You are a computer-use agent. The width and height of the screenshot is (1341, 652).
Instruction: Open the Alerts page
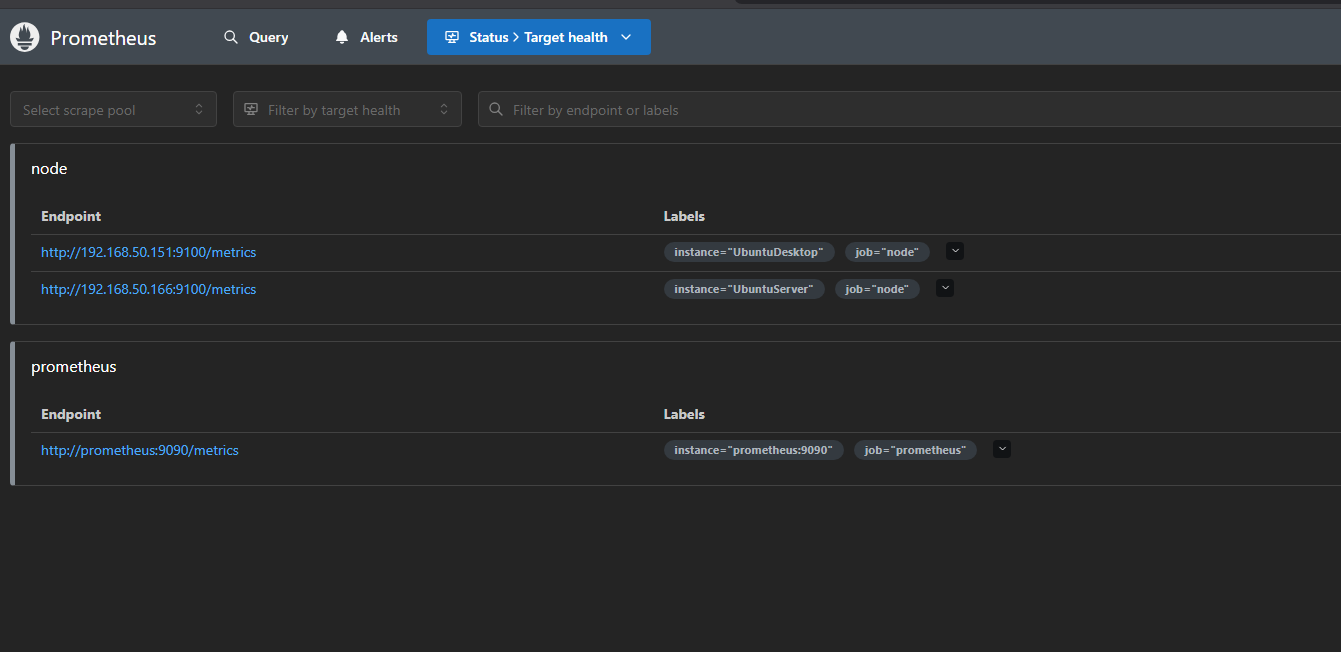(x=366, y=37)
